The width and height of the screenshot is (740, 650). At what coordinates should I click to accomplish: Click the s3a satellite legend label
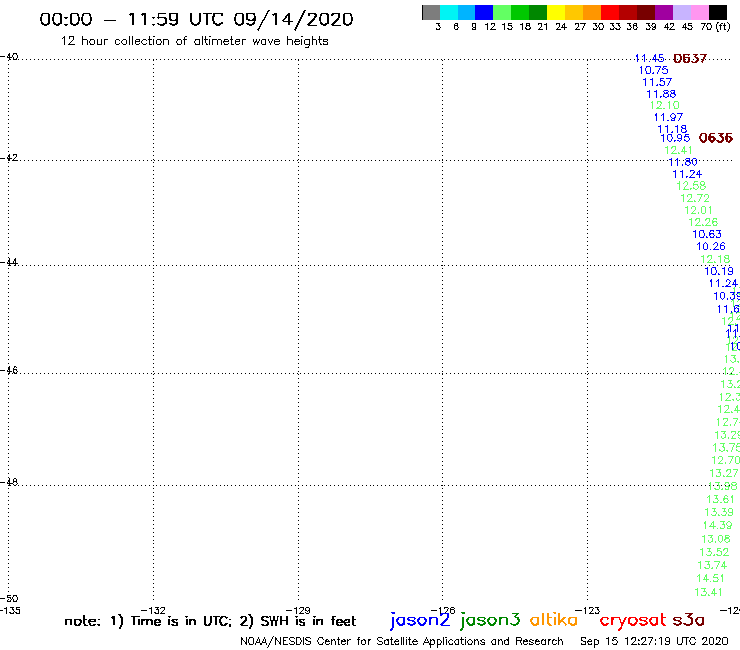click(x=689, y=621)
